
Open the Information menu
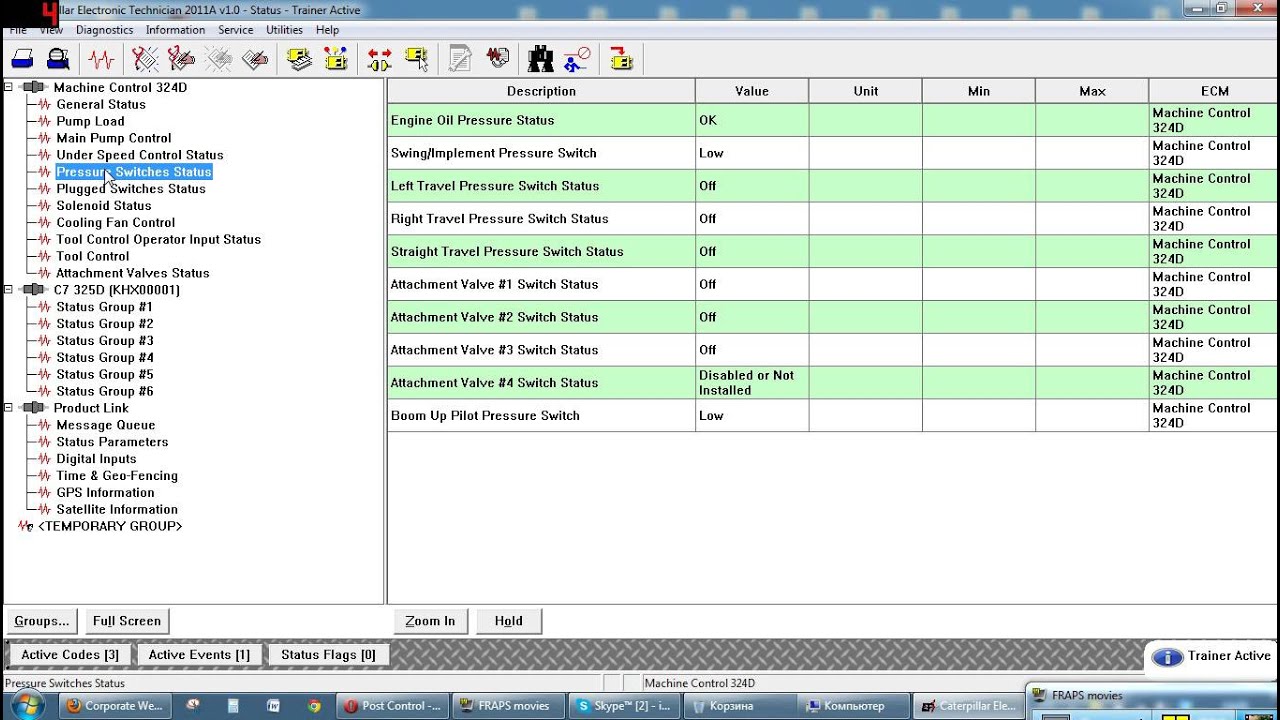click(175, 30)
